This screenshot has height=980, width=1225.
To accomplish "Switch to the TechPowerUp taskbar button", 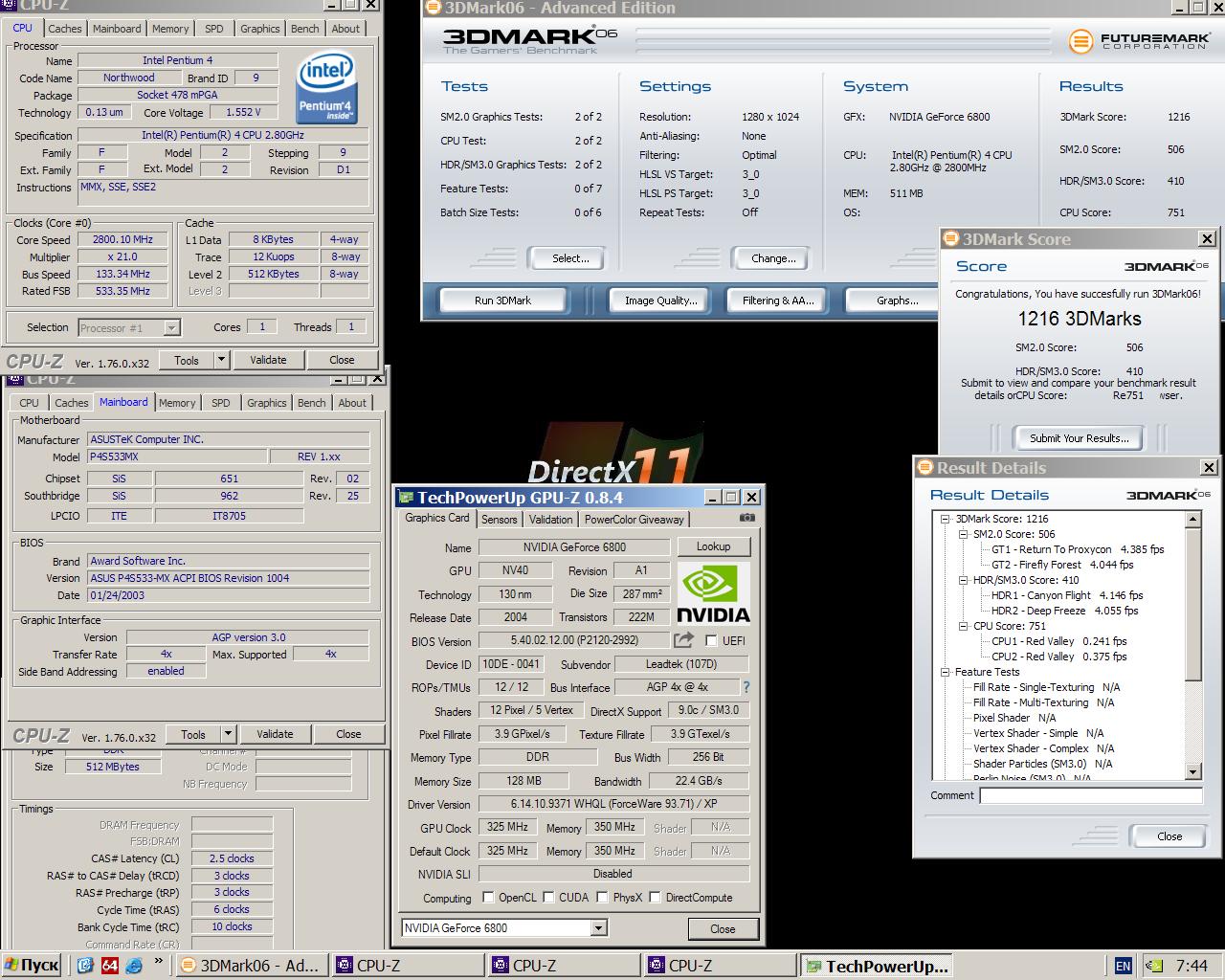I will pyautogui.click(x=878, y=966).
